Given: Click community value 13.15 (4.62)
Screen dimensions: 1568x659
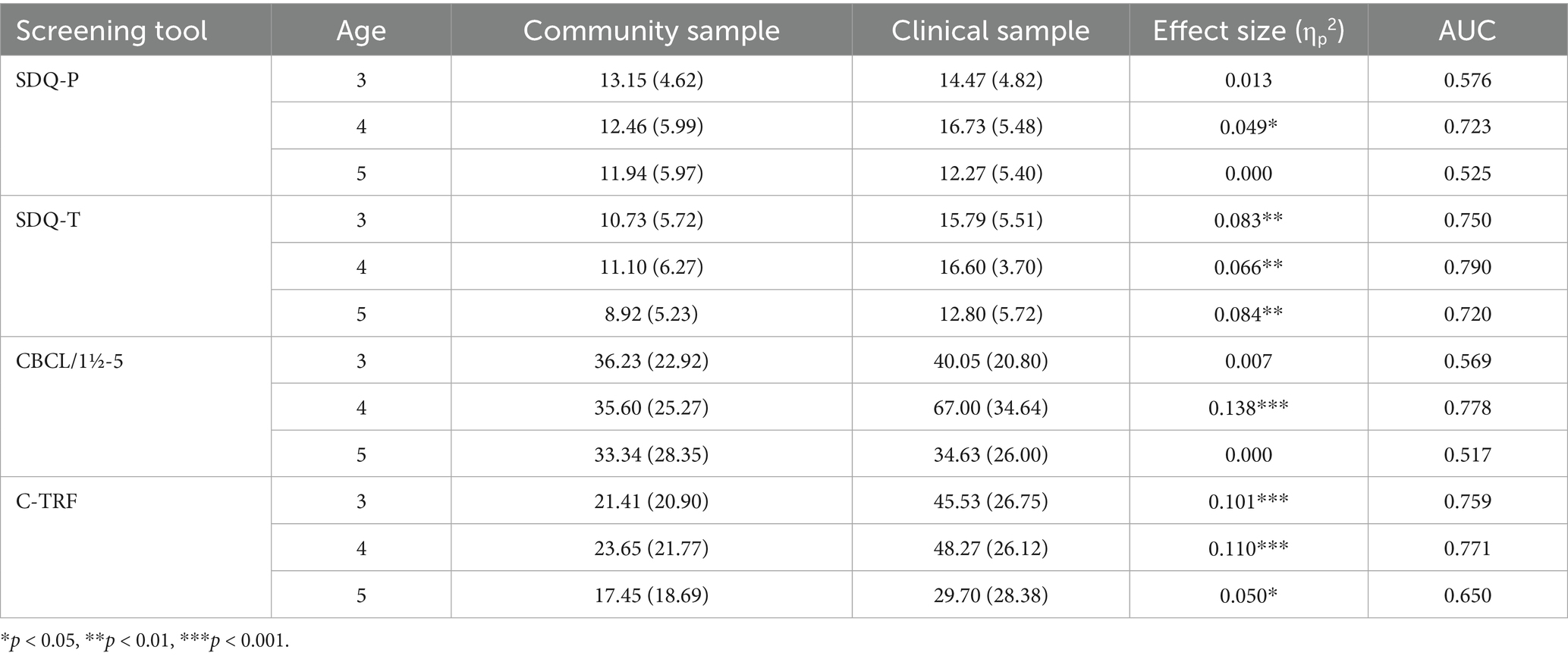Looking at the screenshot, I should coord(651,80).
